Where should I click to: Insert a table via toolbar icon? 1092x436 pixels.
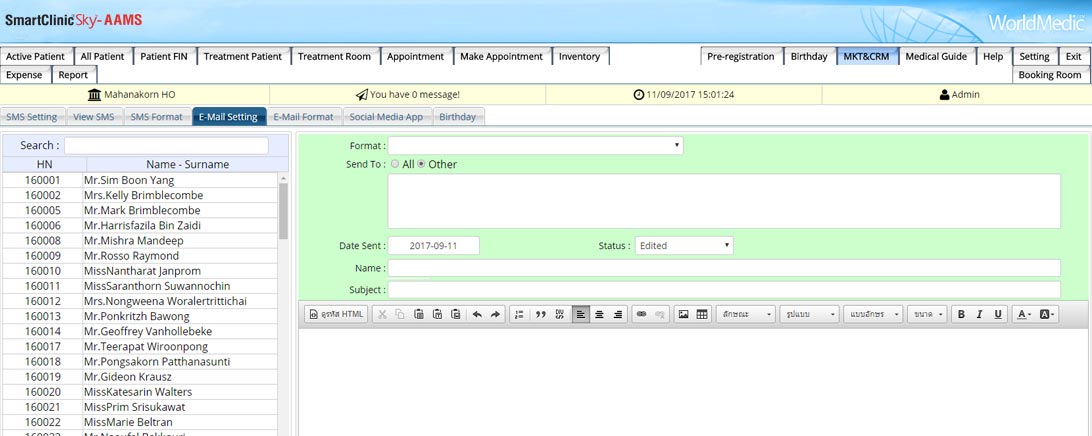point(702,314)
